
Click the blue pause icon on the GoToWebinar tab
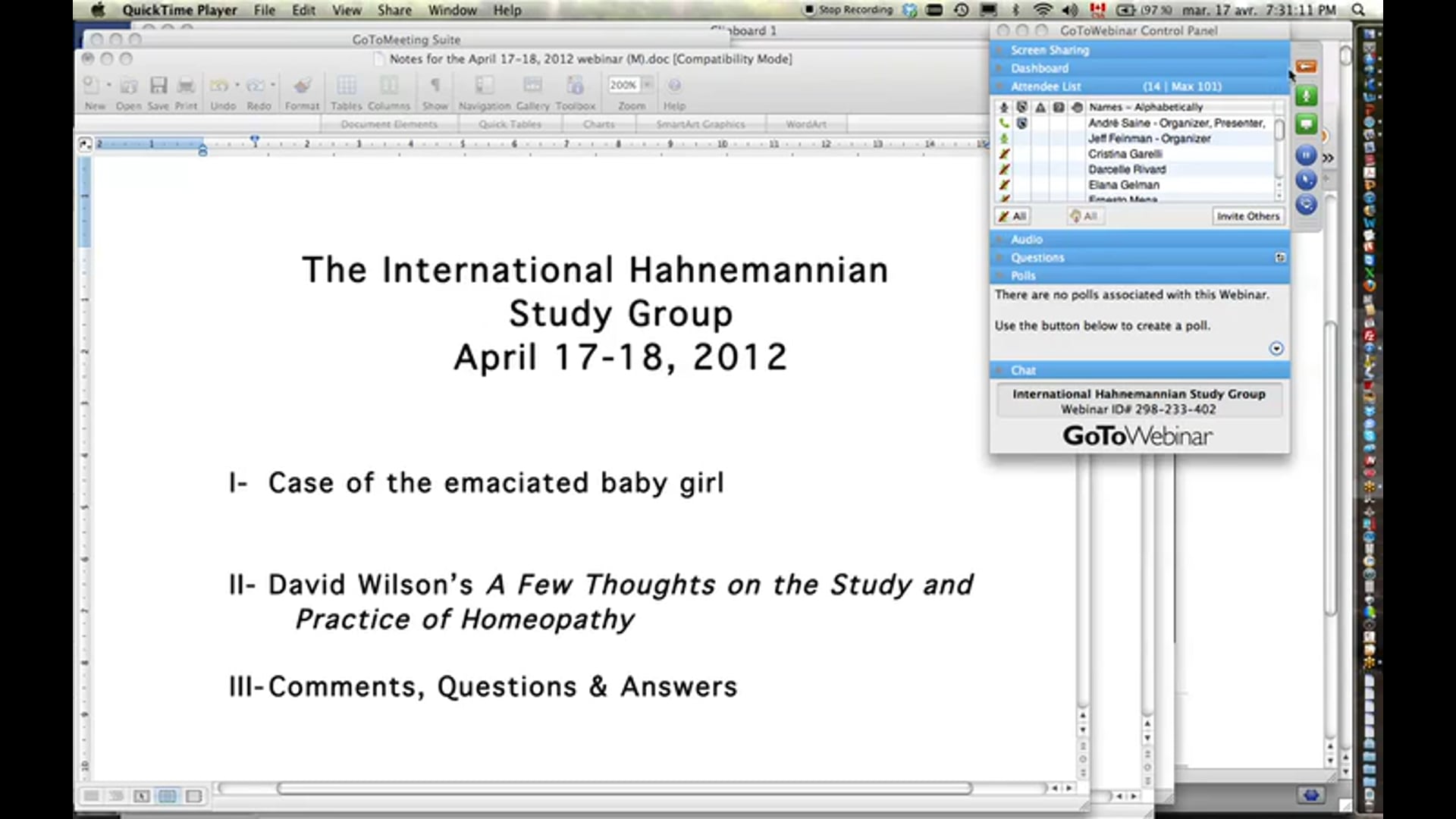[1305, 155]
